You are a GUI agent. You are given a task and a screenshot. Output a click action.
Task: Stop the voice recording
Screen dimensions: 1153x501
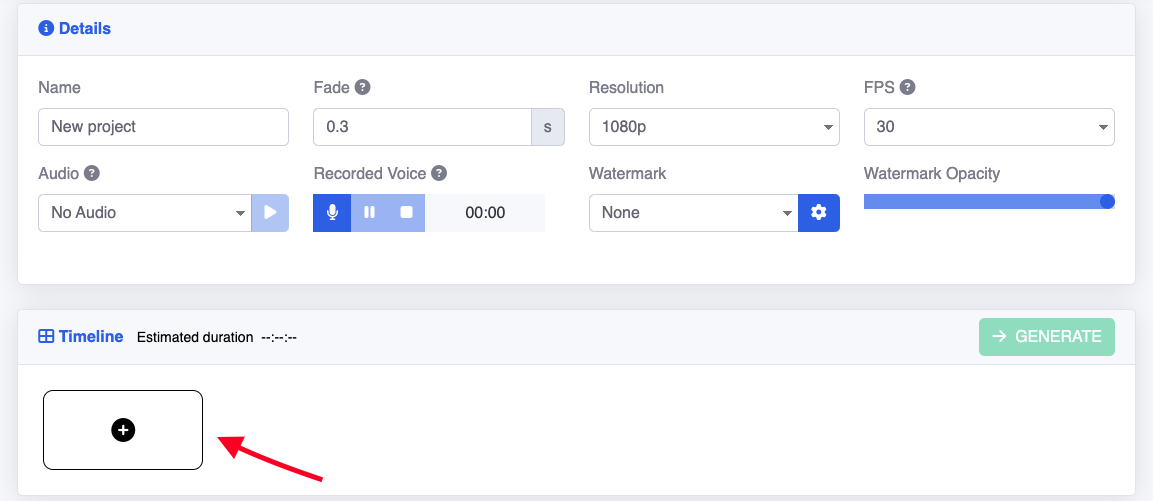pos(406,212)
